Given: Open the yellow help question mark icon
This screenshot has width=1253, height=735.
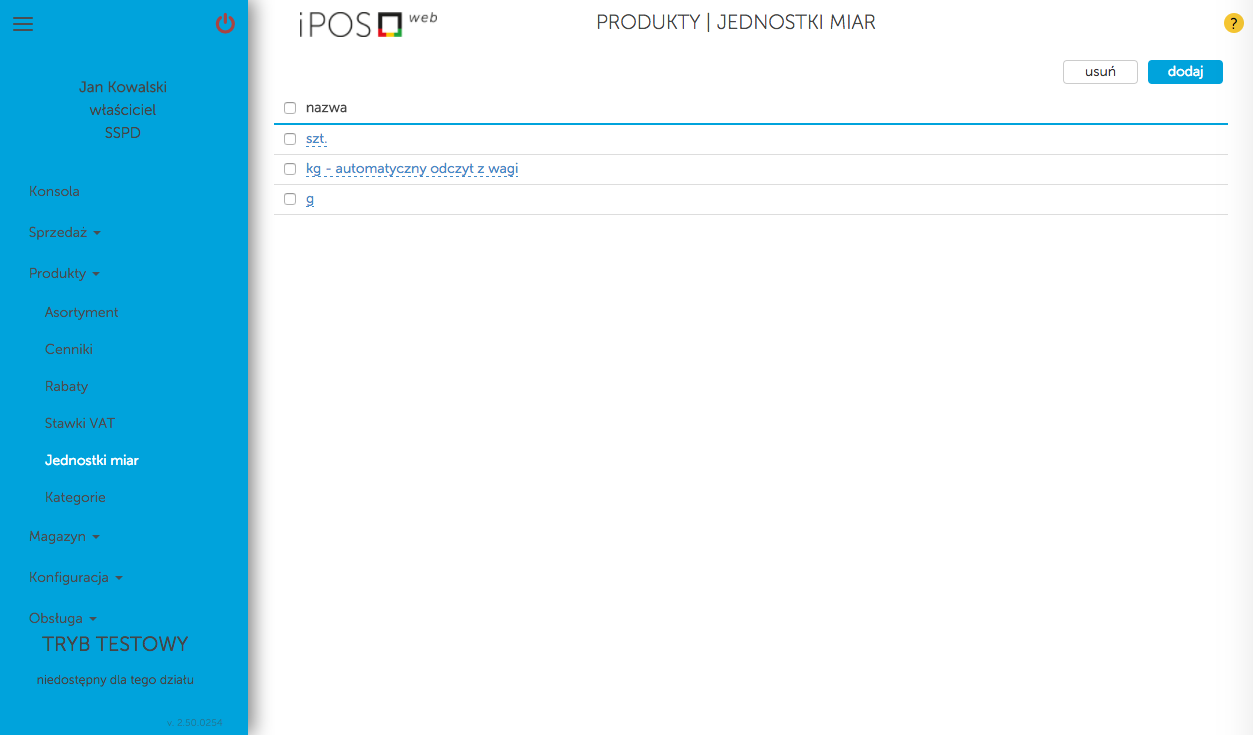Looking at the screenshot, I should (x=1233, y=24).
